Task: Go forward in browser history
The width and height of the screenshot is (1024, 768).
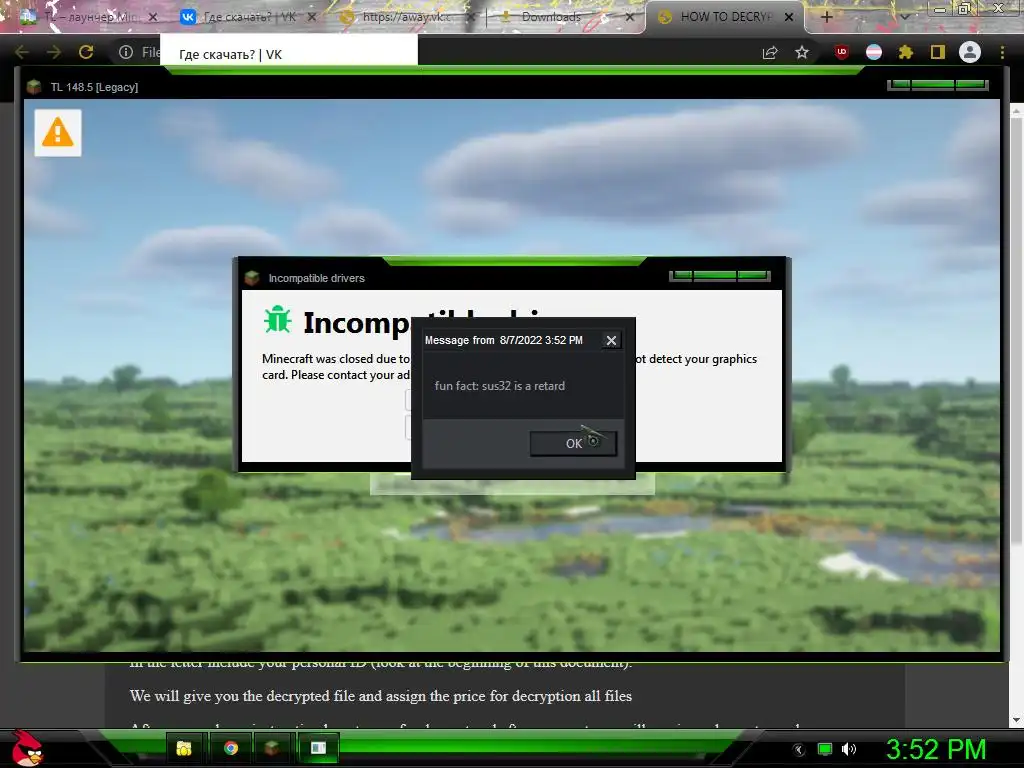Action: [x=54, y=52]
